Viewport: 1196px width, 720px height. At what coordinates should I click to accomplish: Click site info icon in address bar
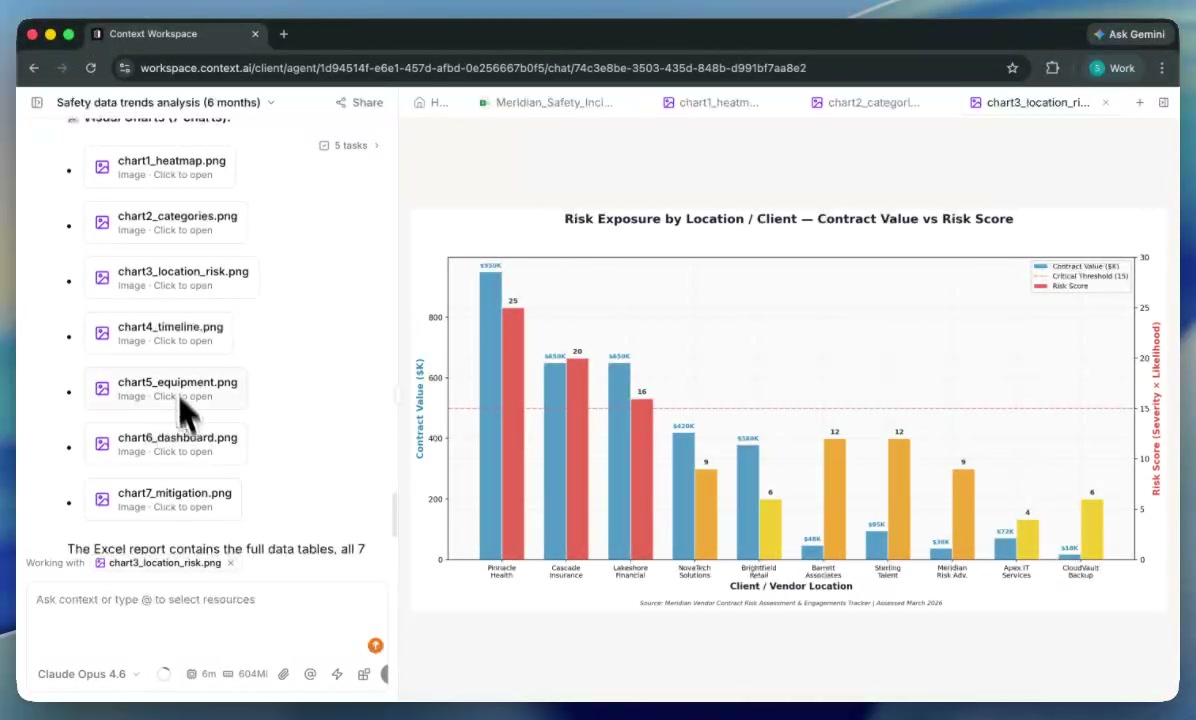[124, 68]
